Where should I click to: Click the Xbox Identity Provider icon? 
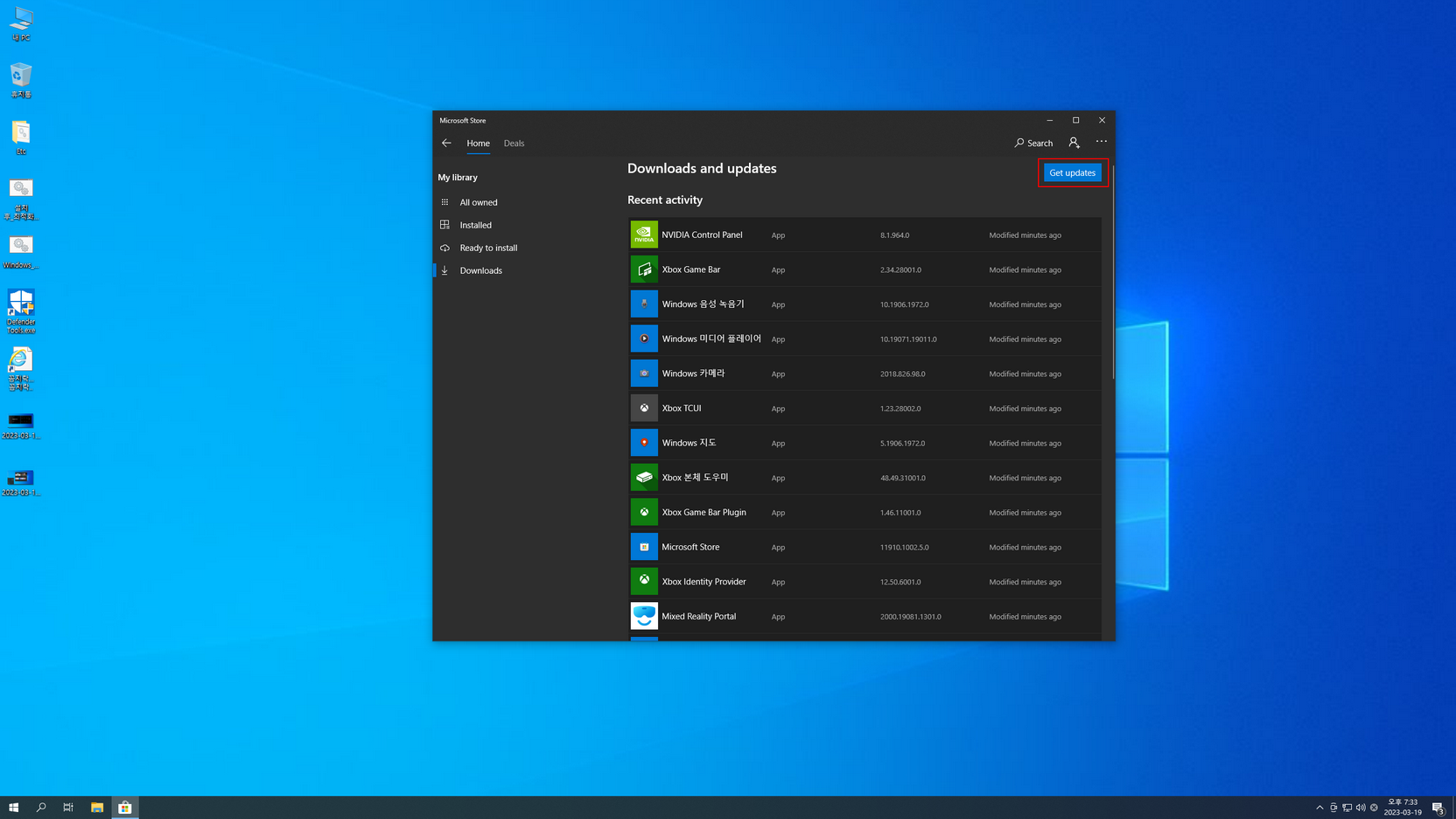click(644, 581)
